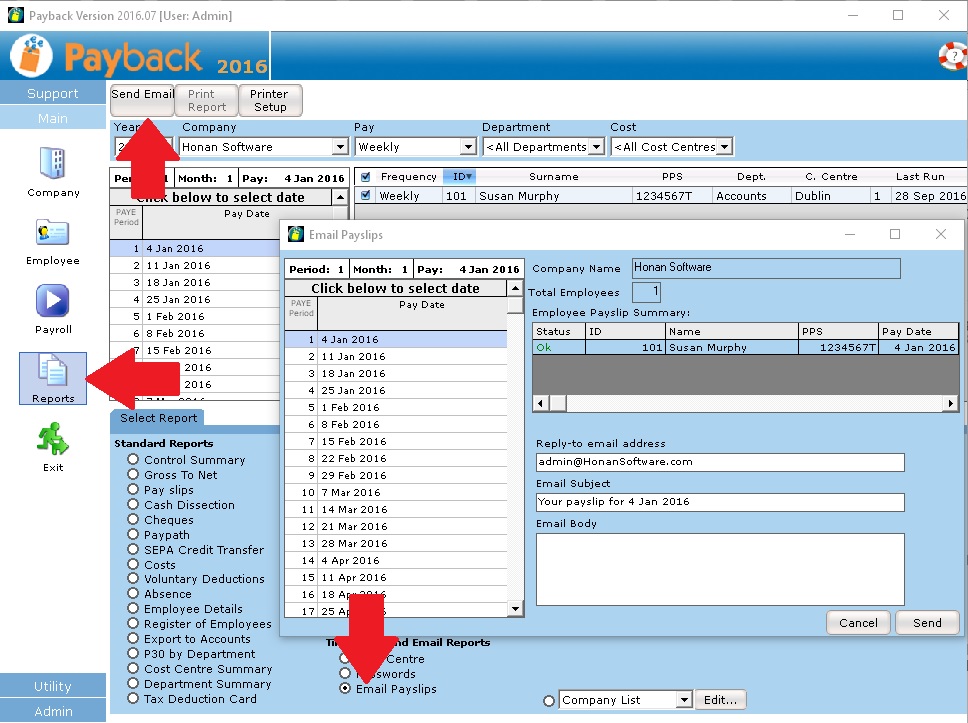Open help via the lifebuoy icon
Screen dimensions: 968x723
(951, 56)
